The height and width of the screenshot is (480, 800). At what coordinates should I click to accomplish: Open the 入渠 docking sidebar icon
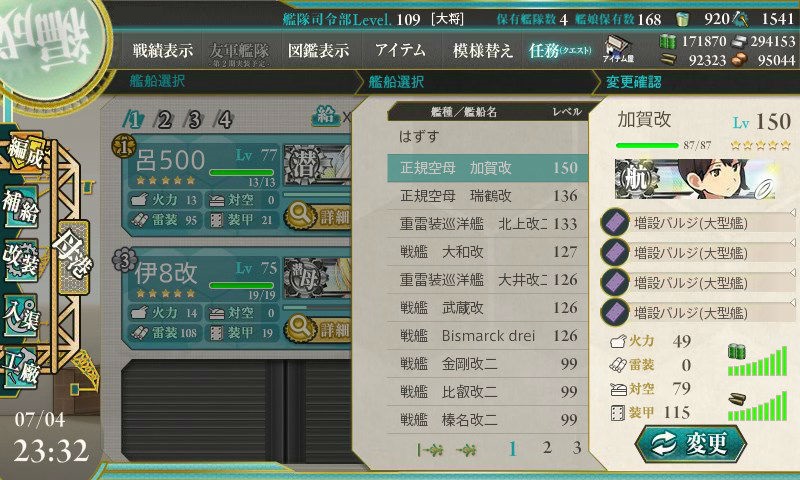pyautogui.click(x=20, y=315)
